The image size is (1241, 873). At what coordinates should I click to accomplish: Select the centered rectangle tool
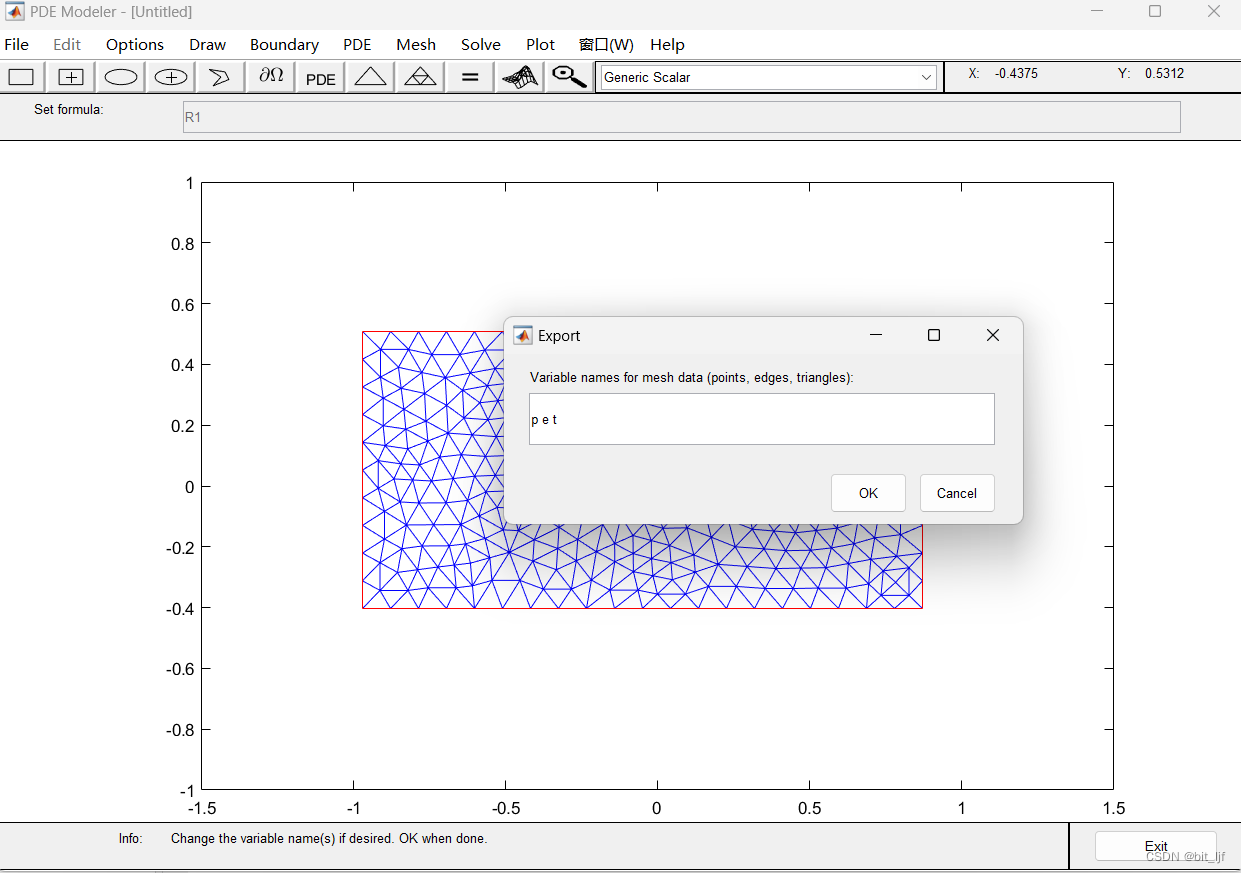coord(70,76)
